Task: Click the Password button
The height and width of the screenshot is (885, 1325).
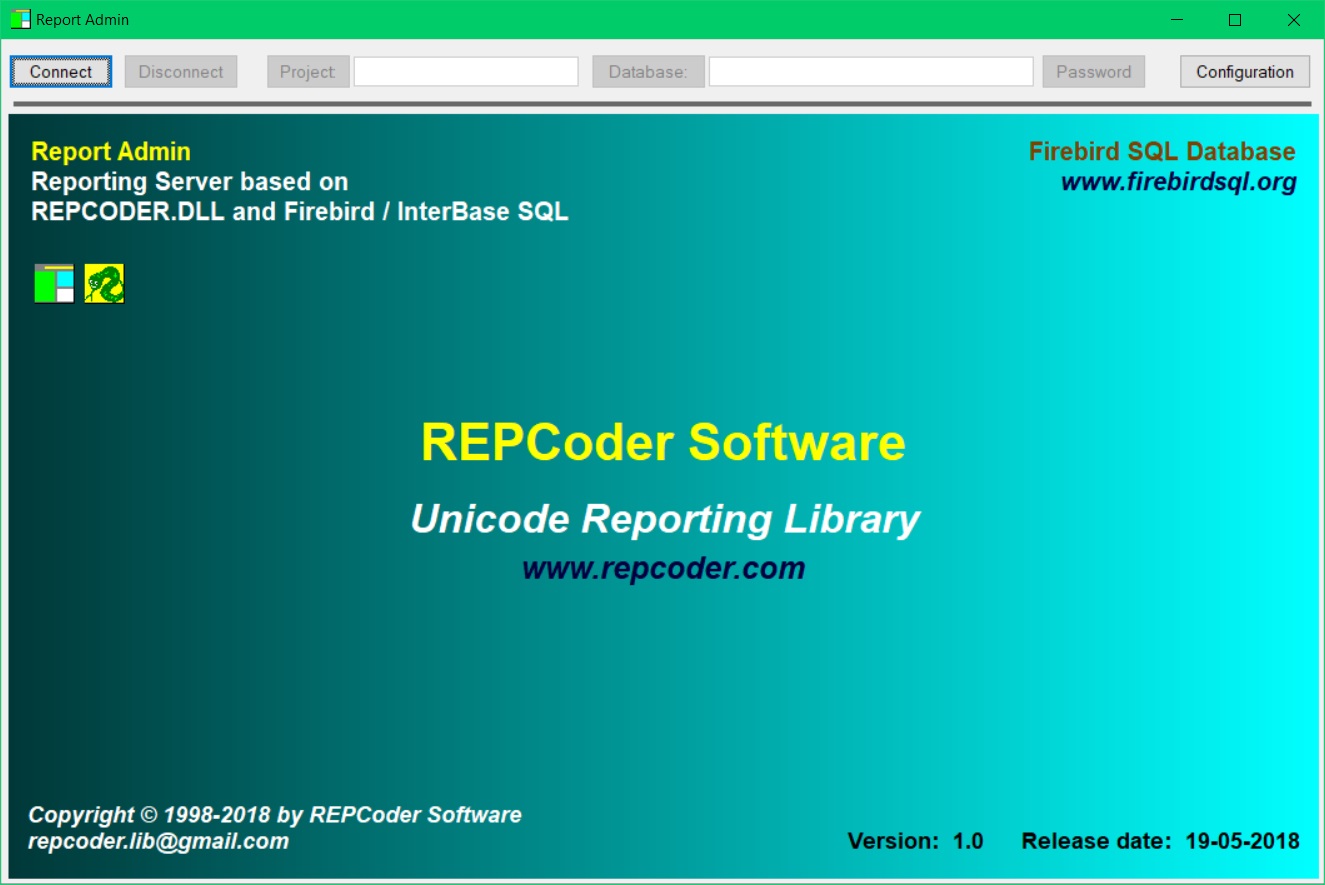Action: tap(1094, 72)
